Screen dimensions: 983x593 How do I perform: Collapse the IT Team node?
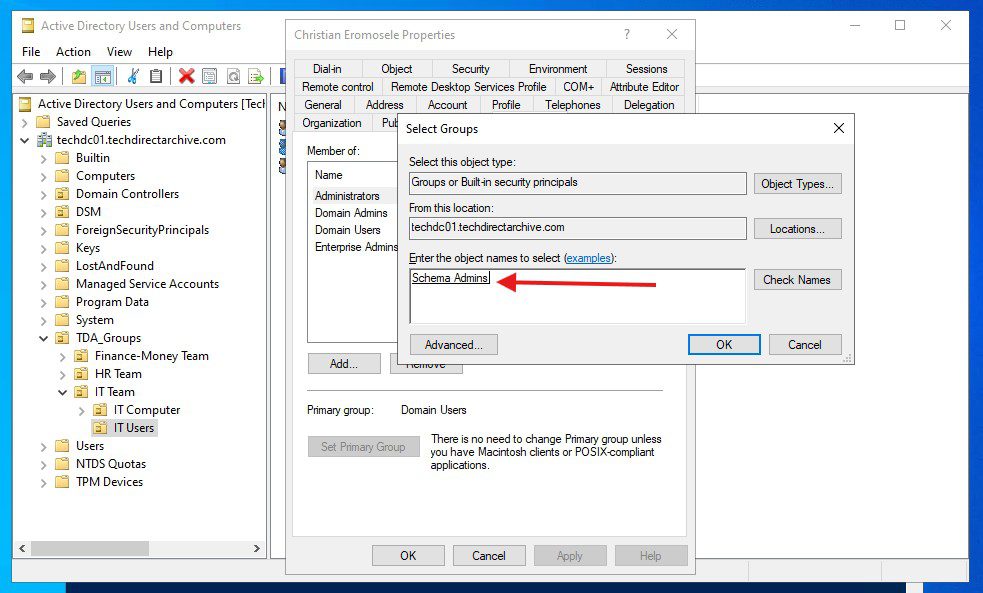62,391
